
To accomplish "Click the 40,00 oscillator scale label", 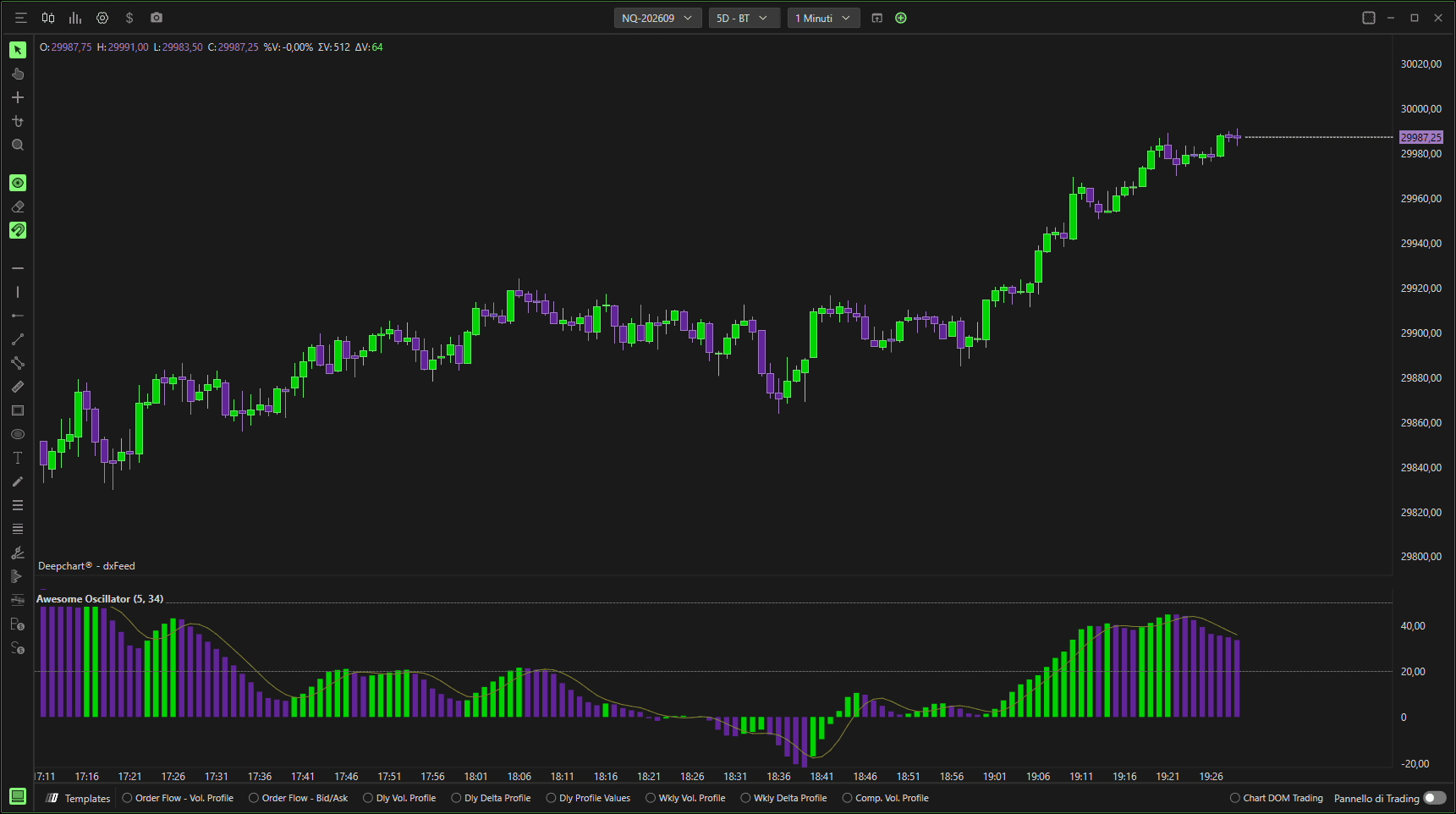I will click(1413, 626).
